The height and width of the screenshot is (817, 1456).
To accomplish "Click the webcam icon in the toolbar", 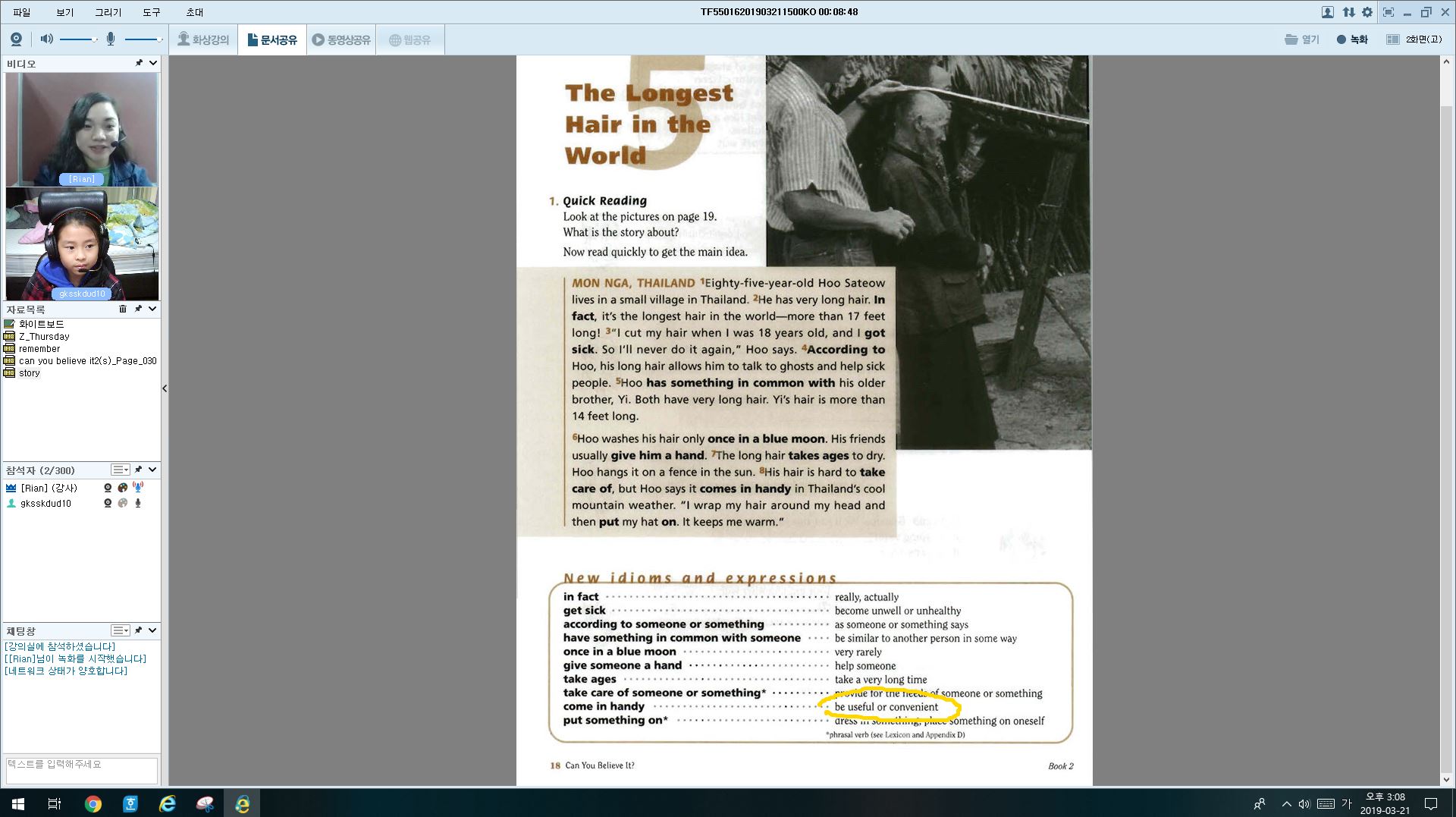I will [x=16, y=39].
